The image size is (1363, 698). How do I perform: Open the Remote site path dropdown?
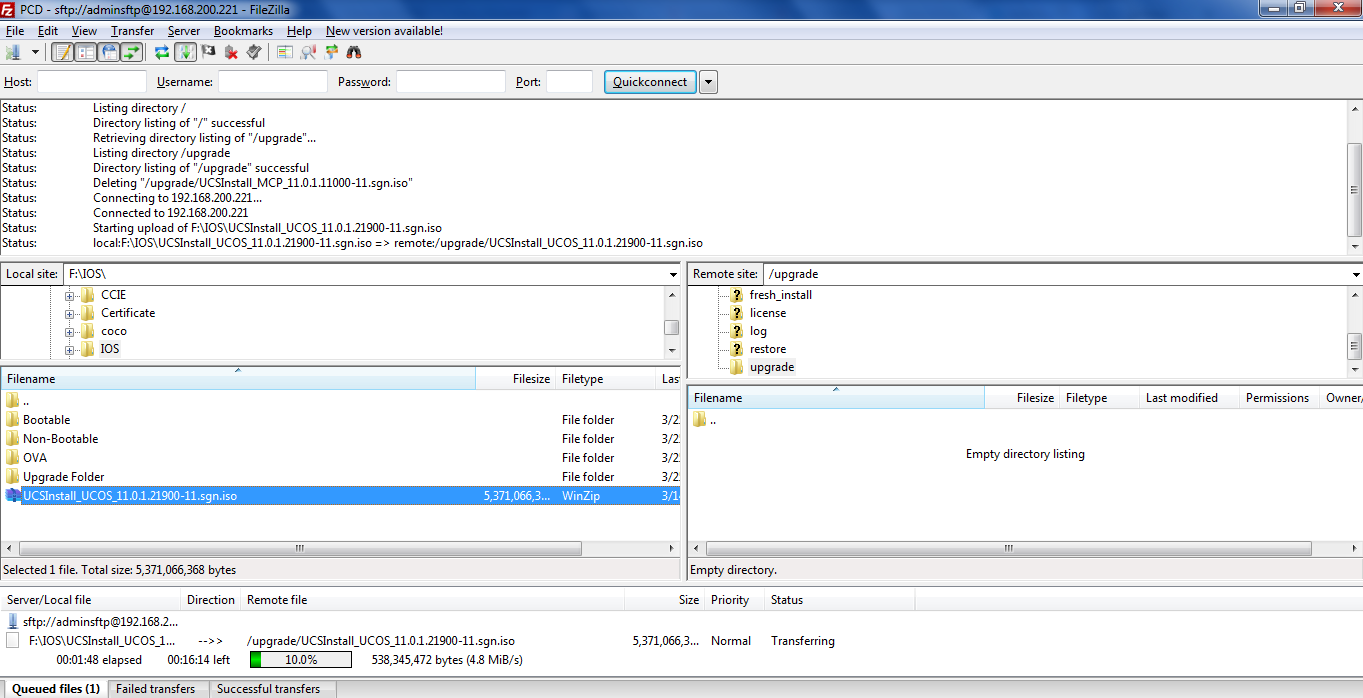(1355, 274)
